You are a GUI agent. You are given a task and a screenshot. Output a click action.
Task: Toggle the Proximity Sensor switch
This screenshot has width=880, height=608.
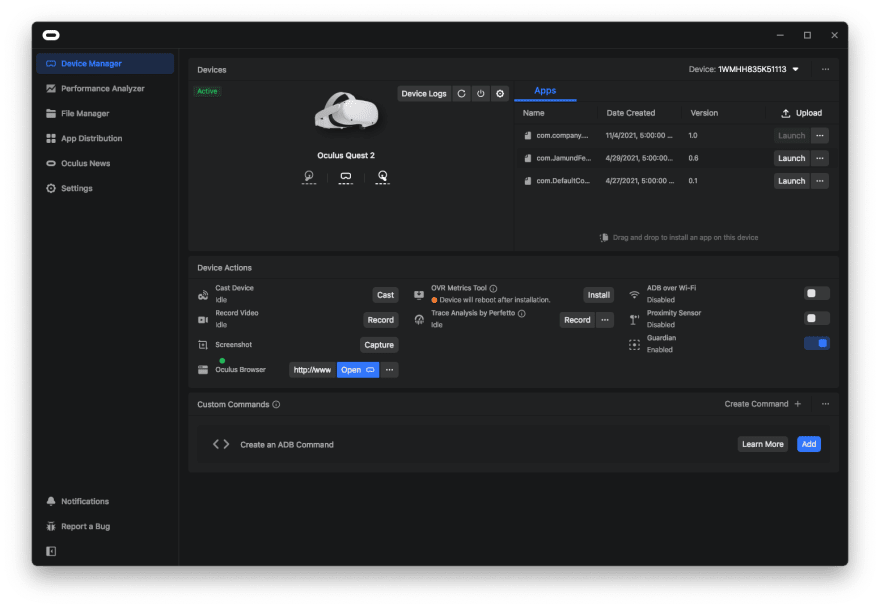(x=816, y=318)
